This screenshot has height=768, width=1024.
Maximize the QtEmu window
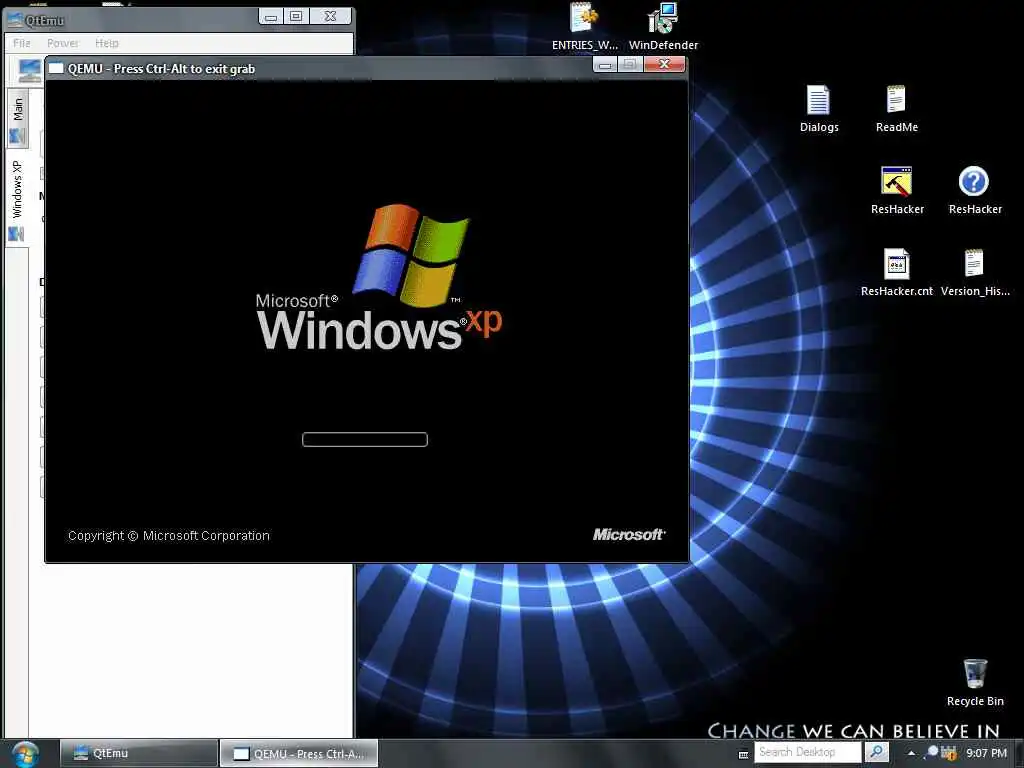coord(296,16)
